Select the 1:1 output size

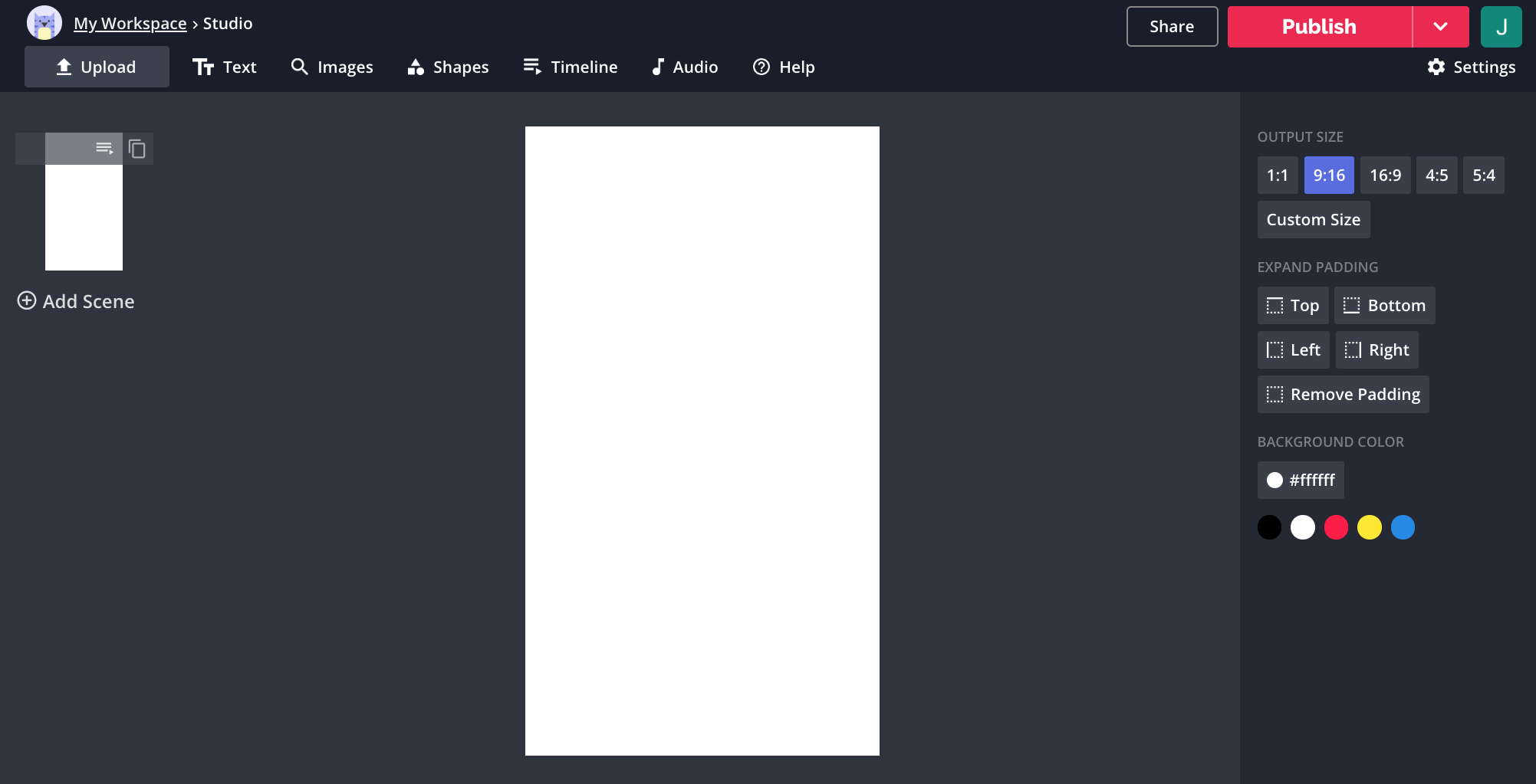[1277, 175]
